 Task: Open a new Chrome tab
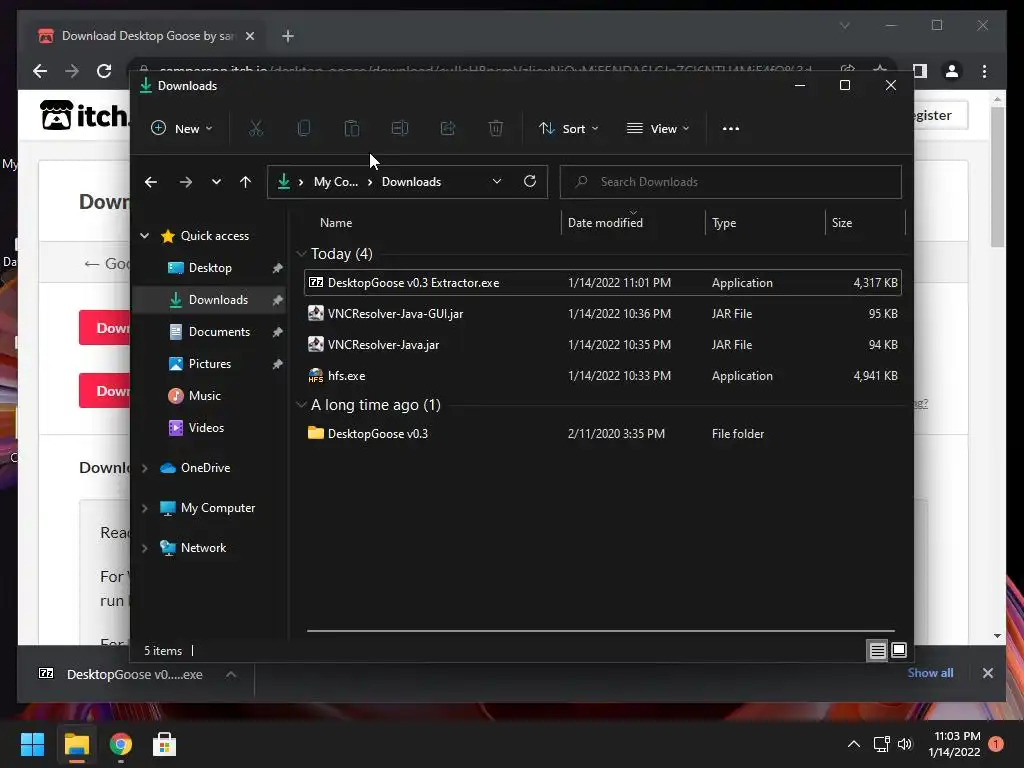[x=288, y=36]
